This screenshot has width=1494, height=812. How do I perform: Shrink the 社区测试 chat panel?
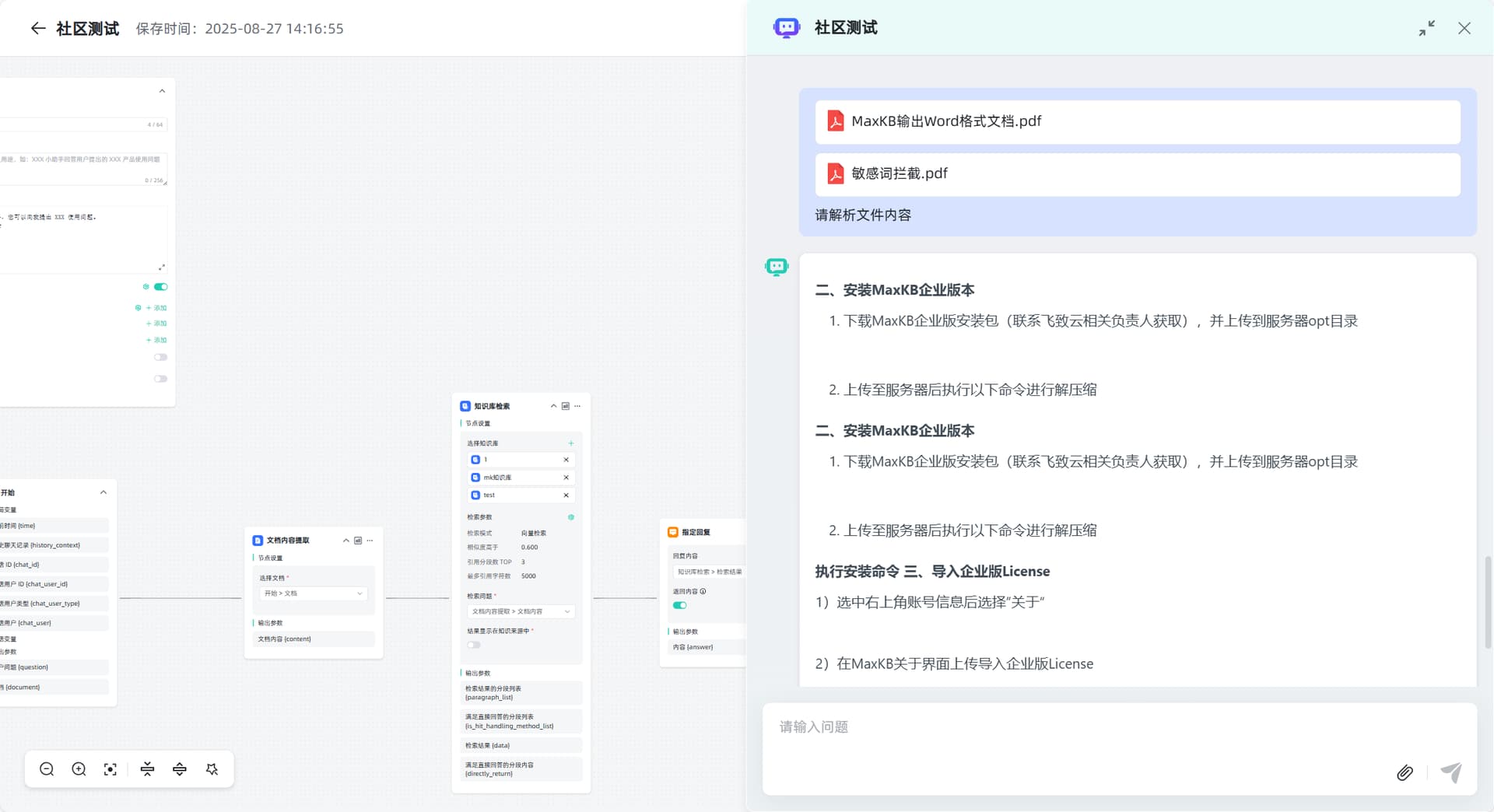[1427, 28]
